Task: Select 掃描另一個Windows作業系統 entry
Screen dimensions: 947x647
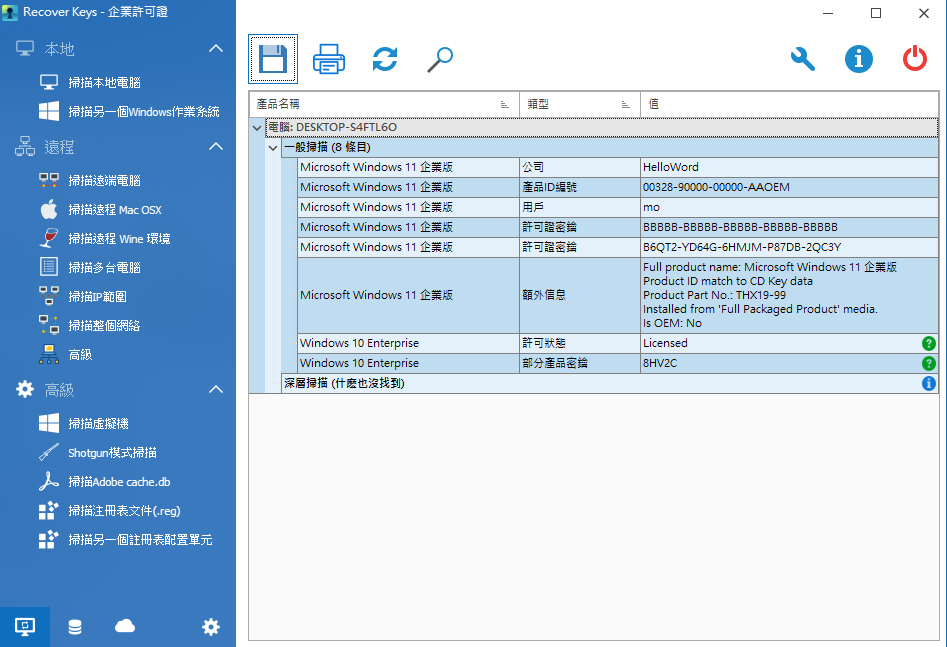Action: click(144, 111)
